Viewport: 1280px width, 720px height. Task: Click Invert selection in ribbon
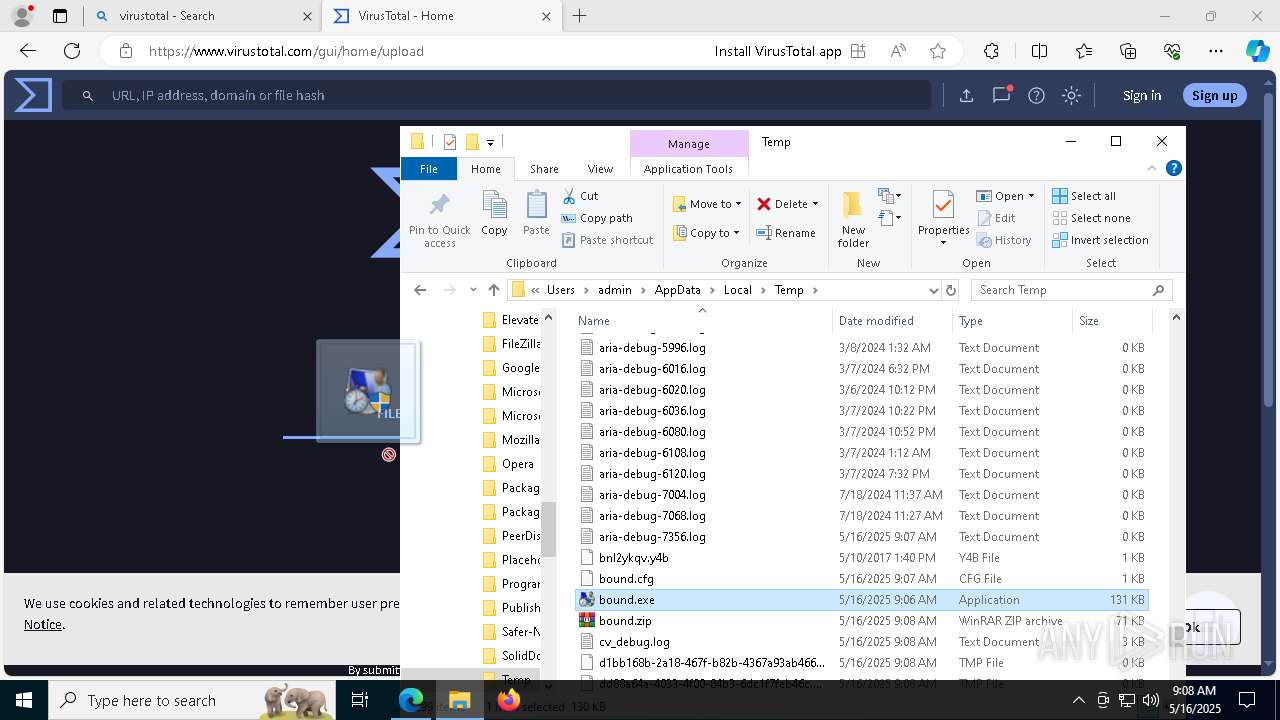[x=1100, y=240]
